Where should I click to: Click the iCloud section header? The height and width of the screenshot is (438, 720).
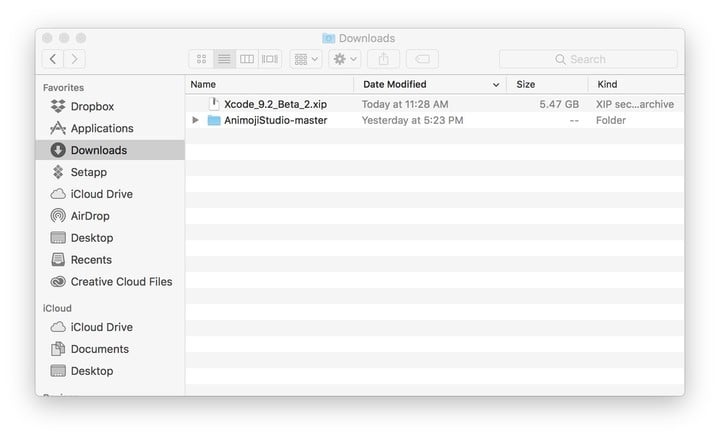pyautogui.click(x=57, y=309)
